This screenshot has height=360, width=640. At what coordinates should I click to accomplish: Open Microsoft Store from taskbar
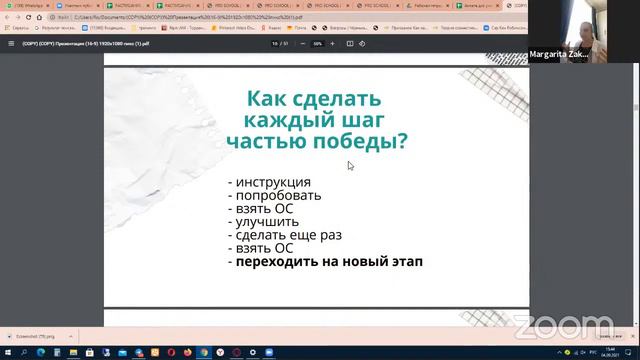[x=90, y=352]
